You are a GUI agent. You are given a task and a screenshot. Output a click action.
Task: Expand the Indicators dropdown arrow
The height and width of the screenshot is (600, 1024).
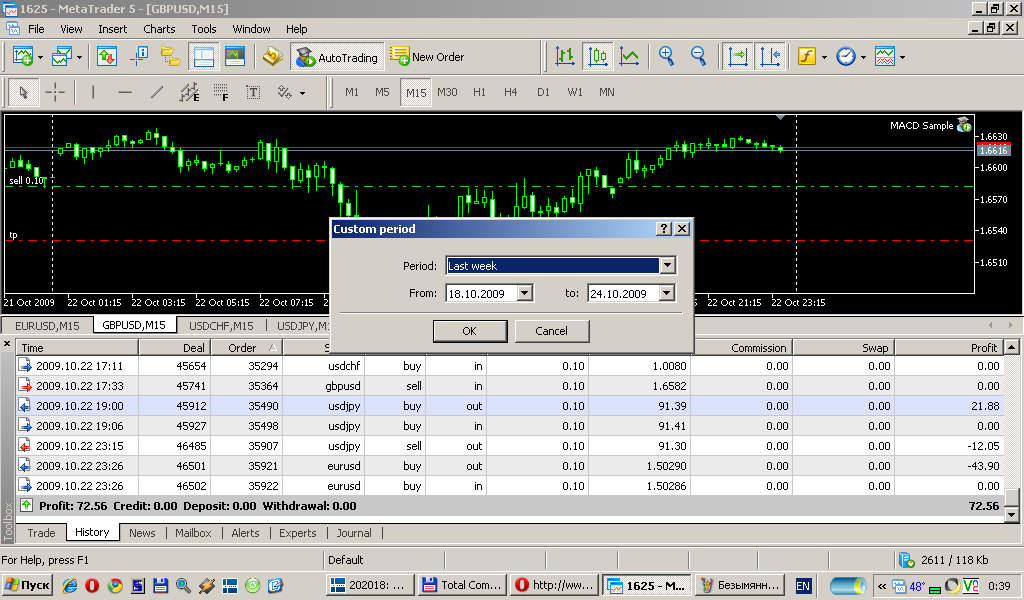[x=824, y=57]
